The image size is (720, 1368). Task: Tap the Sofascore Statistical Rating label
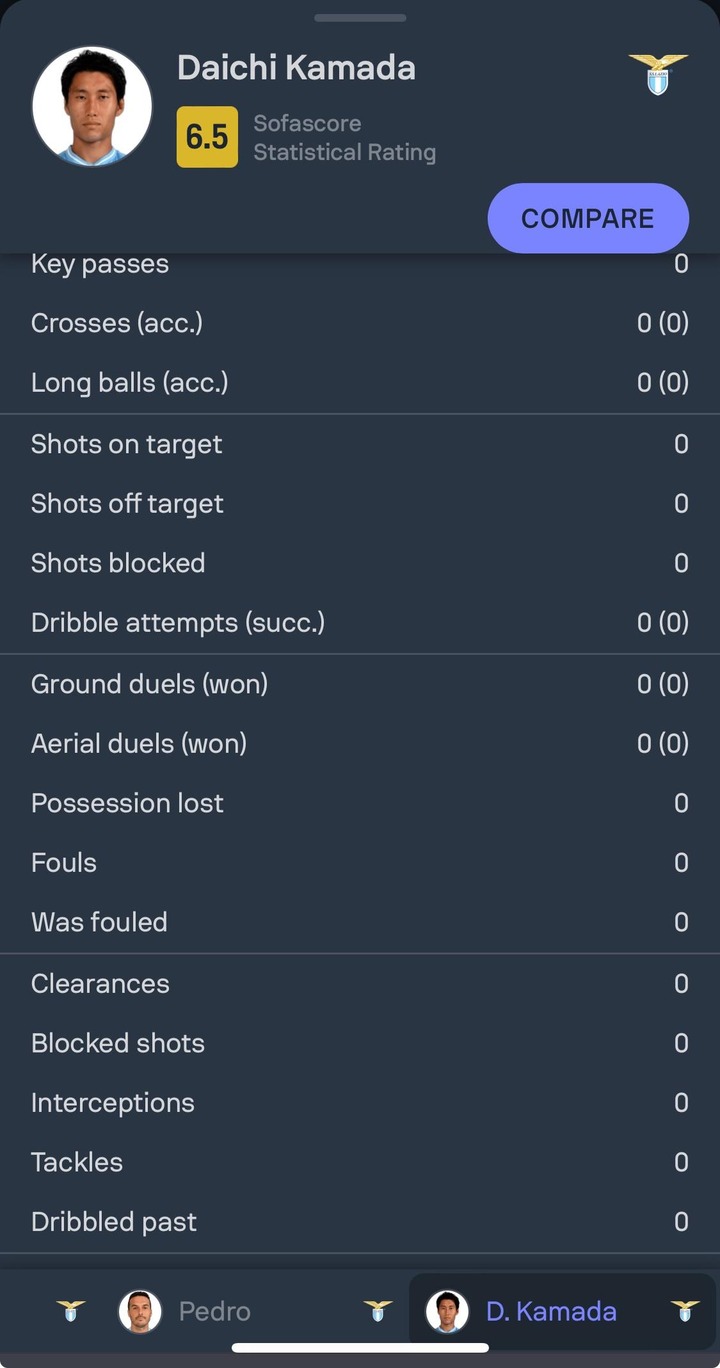[344, 138]
